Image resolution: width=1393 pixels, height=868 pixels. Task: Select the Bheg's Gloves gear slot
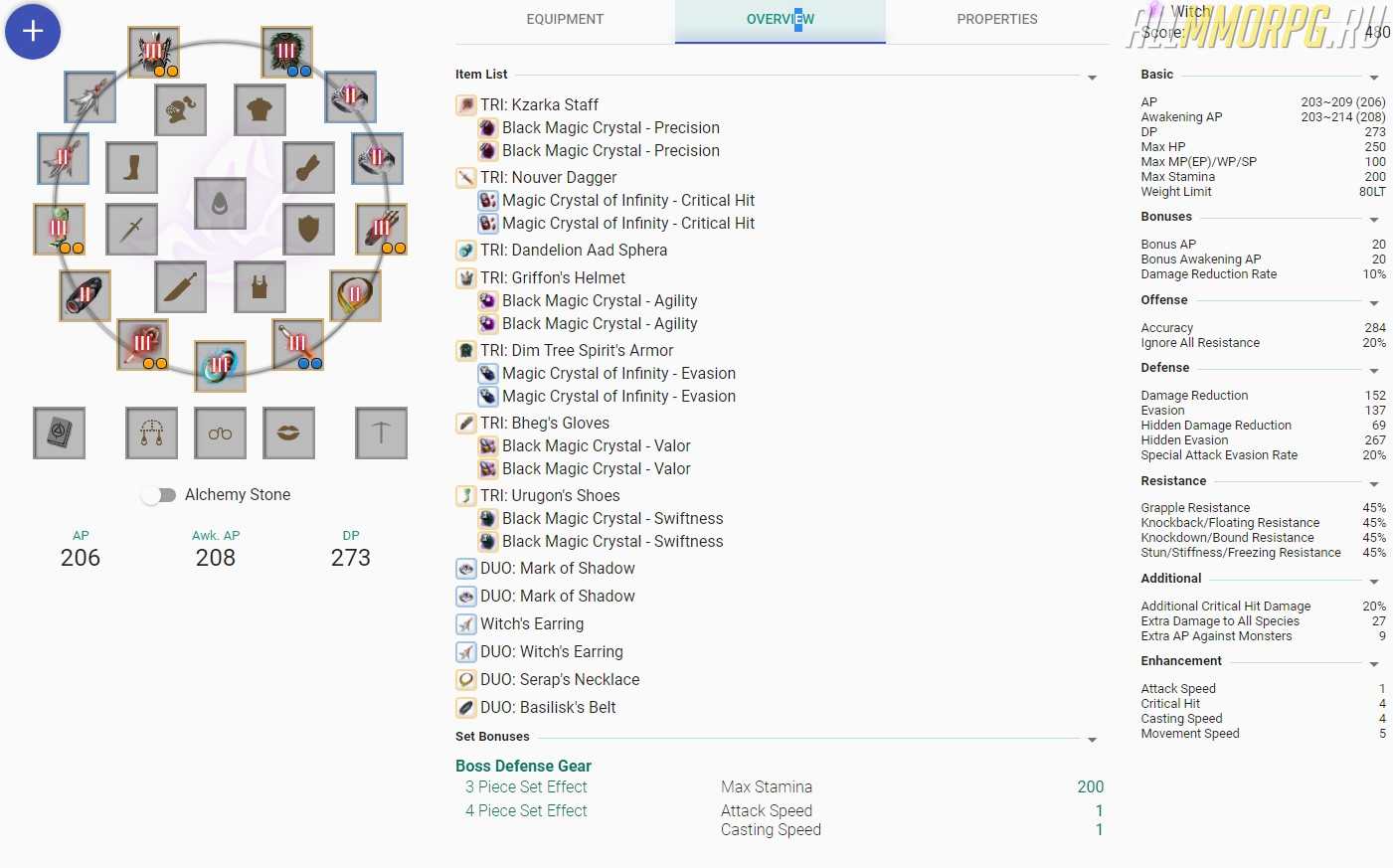(x=382, y=230)
